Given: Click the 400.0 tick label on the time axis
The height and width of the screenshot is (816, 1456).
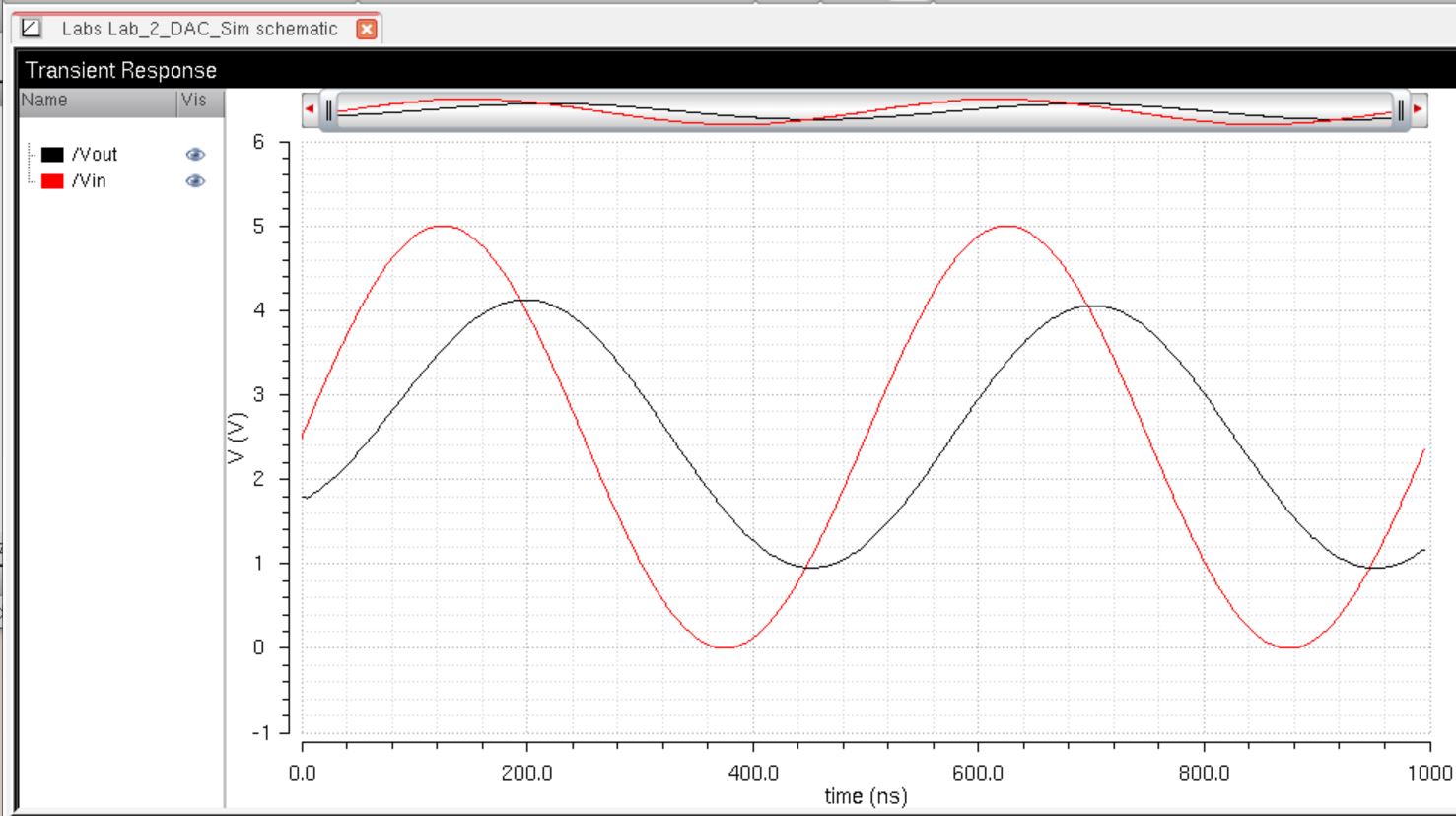Looking at the screenshot, I should click(x=753, y=773).
